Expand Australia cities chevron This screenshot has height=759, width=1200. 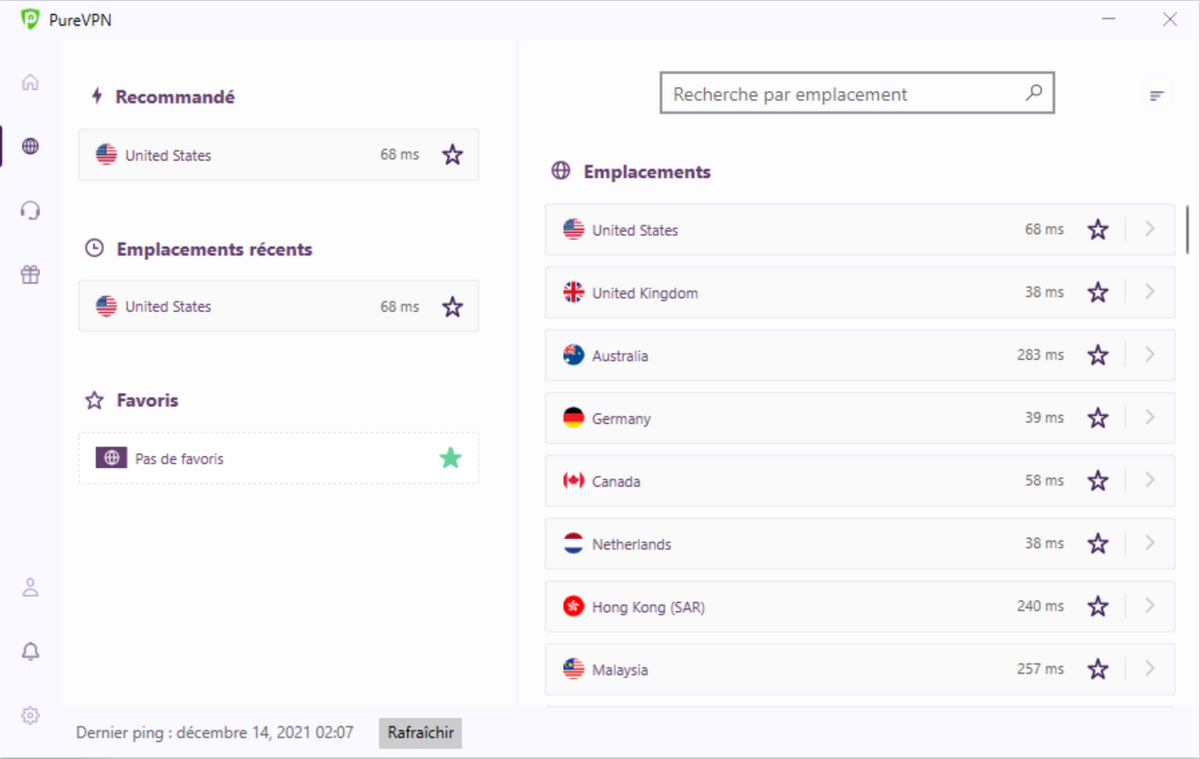(1150, 355)
